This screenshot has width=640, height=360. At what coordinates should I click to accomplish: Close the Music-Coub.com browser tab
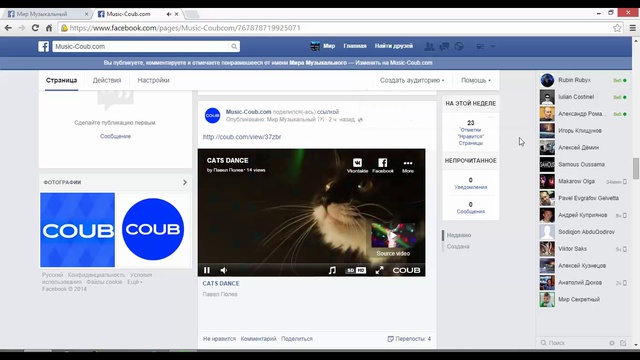pyautogui.click(x=177, y=14)
